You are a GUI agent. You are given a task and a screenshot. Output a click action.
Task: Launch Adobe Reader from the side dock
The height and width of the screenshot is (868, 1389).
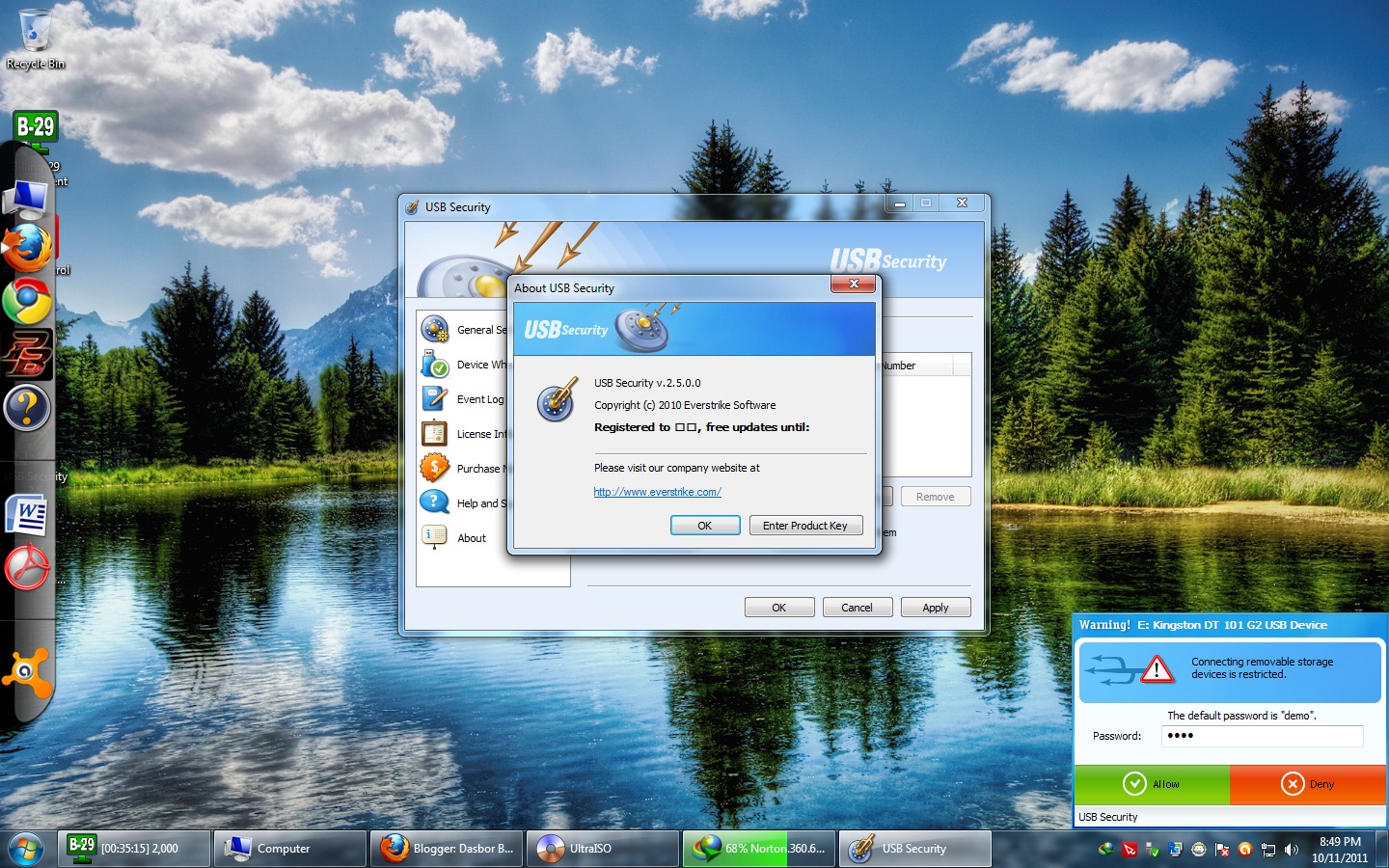pos(27,567)
